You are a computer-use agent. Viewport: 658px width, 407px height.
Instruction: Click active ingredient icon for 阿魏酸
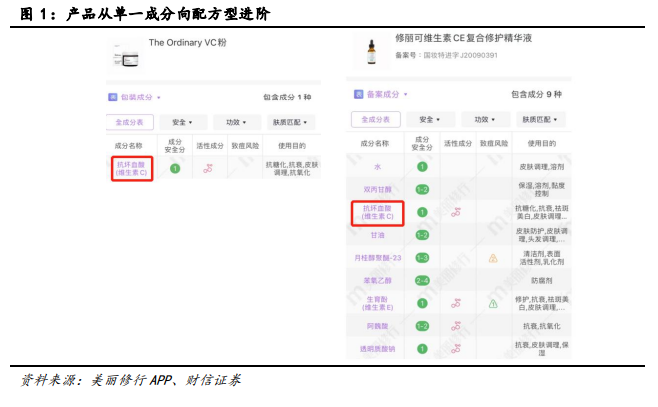coord(456,326)
